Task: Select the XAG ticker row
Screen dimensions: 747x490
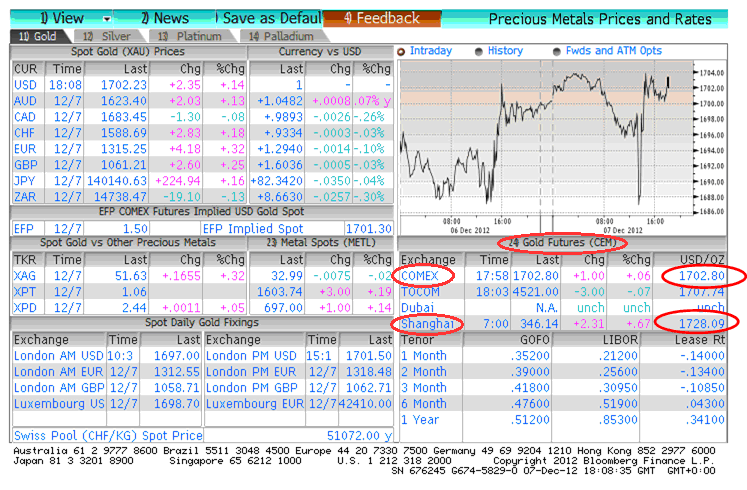Action: [x=129, y=276]
